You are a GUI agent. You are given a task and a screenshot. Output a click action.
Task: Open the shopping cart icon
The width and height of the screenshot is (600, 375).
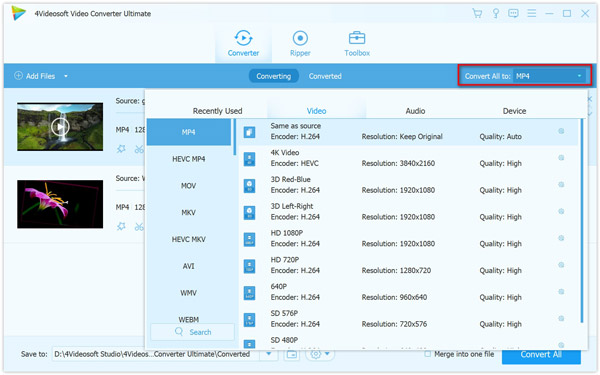coord(477,13)
